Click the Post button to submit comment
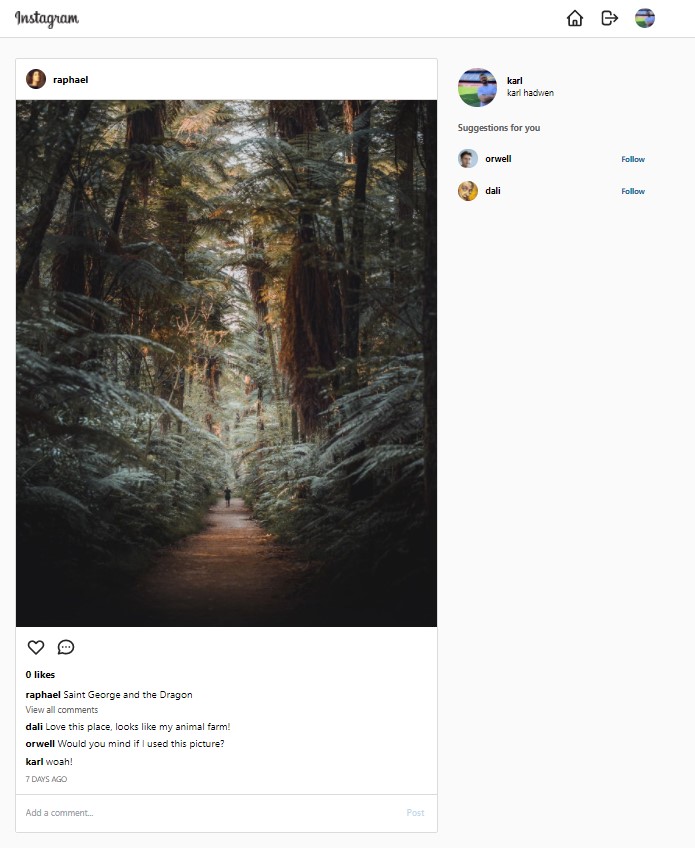Image resolution: width=695 pixels, height=848 pixels. click(415, 813)
